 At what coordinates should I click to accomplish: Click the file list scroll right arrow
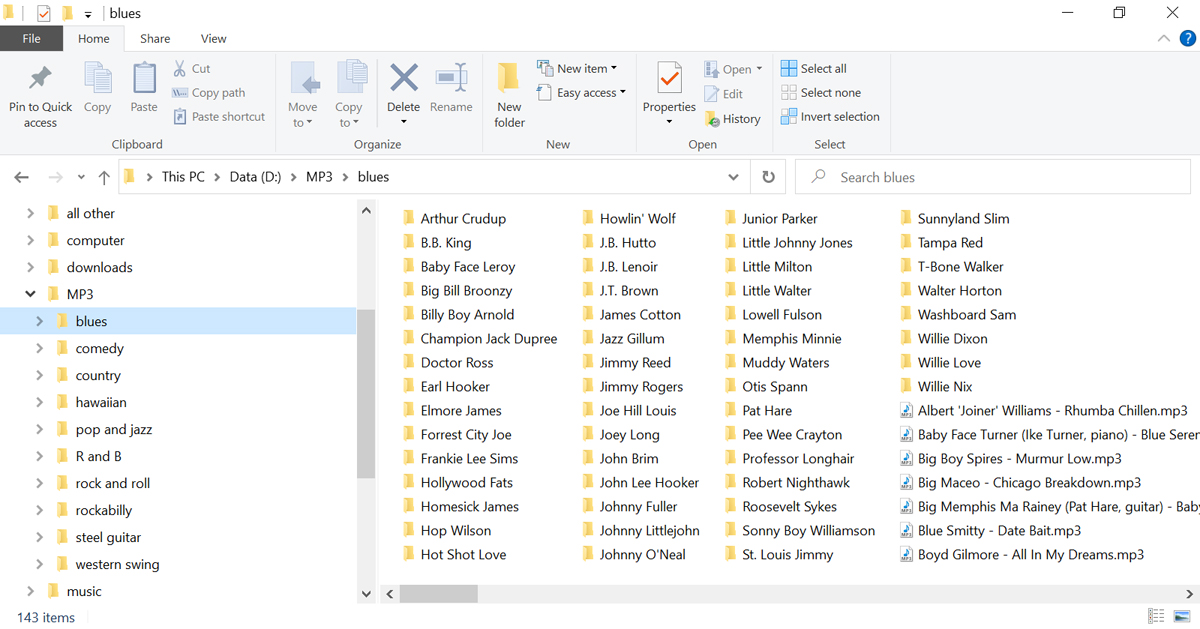1190,593
